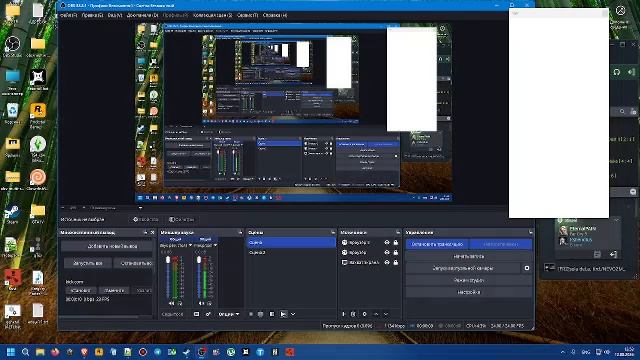The width and height of the screenshot is (640, 360).
Task: Open settings icon of second mixer channel
Action: [209, 303]
